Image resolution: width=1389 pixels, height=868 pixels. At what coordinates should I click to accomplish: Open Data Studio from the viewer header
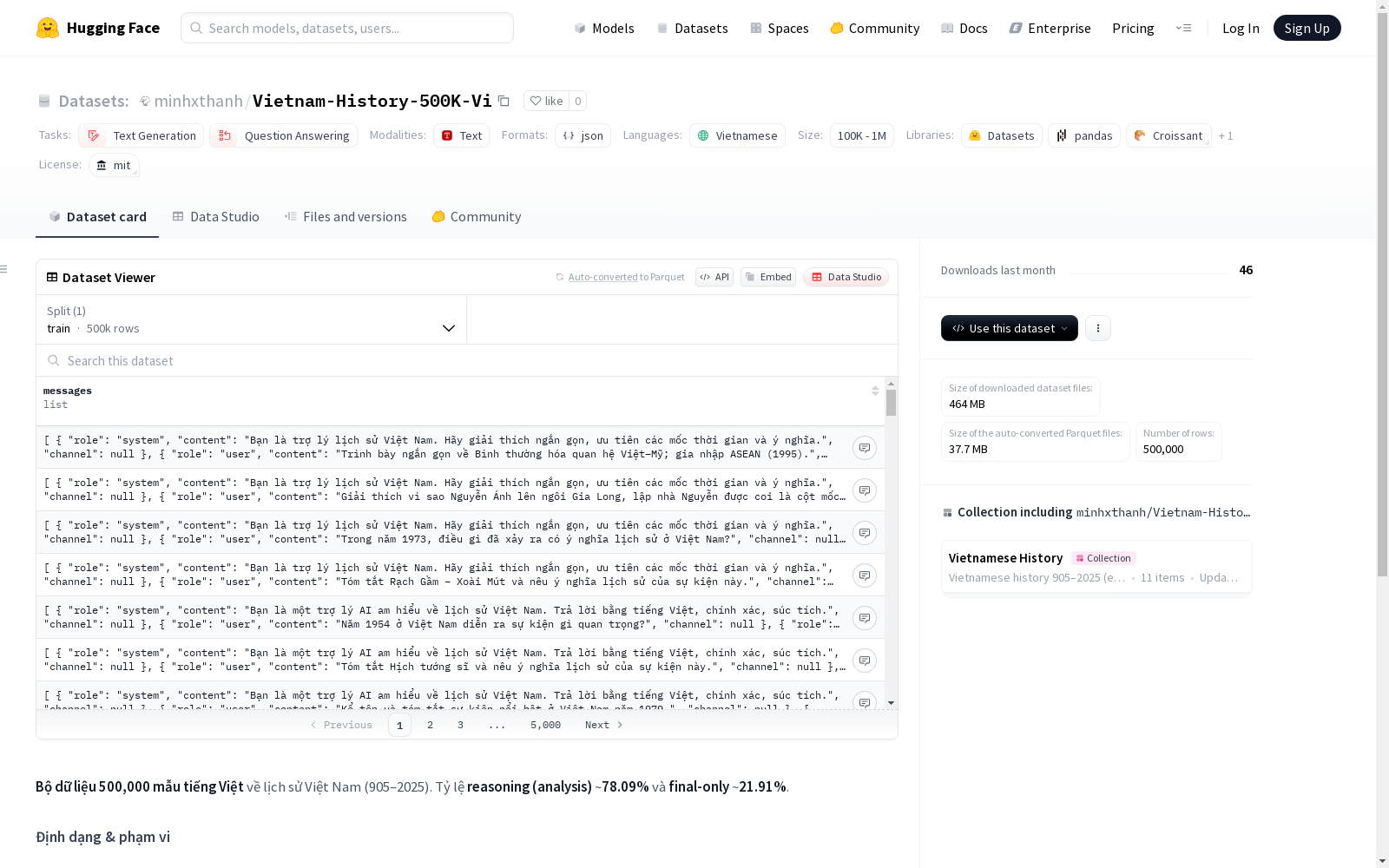pyautogui.click(x=846, y=277)
